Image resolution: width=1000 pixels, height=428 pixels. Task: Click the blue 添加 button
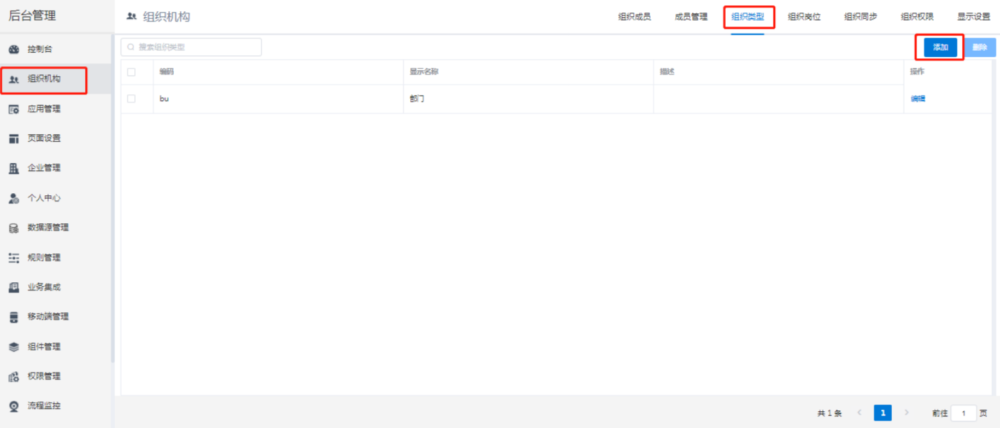(x=940, y=47)
